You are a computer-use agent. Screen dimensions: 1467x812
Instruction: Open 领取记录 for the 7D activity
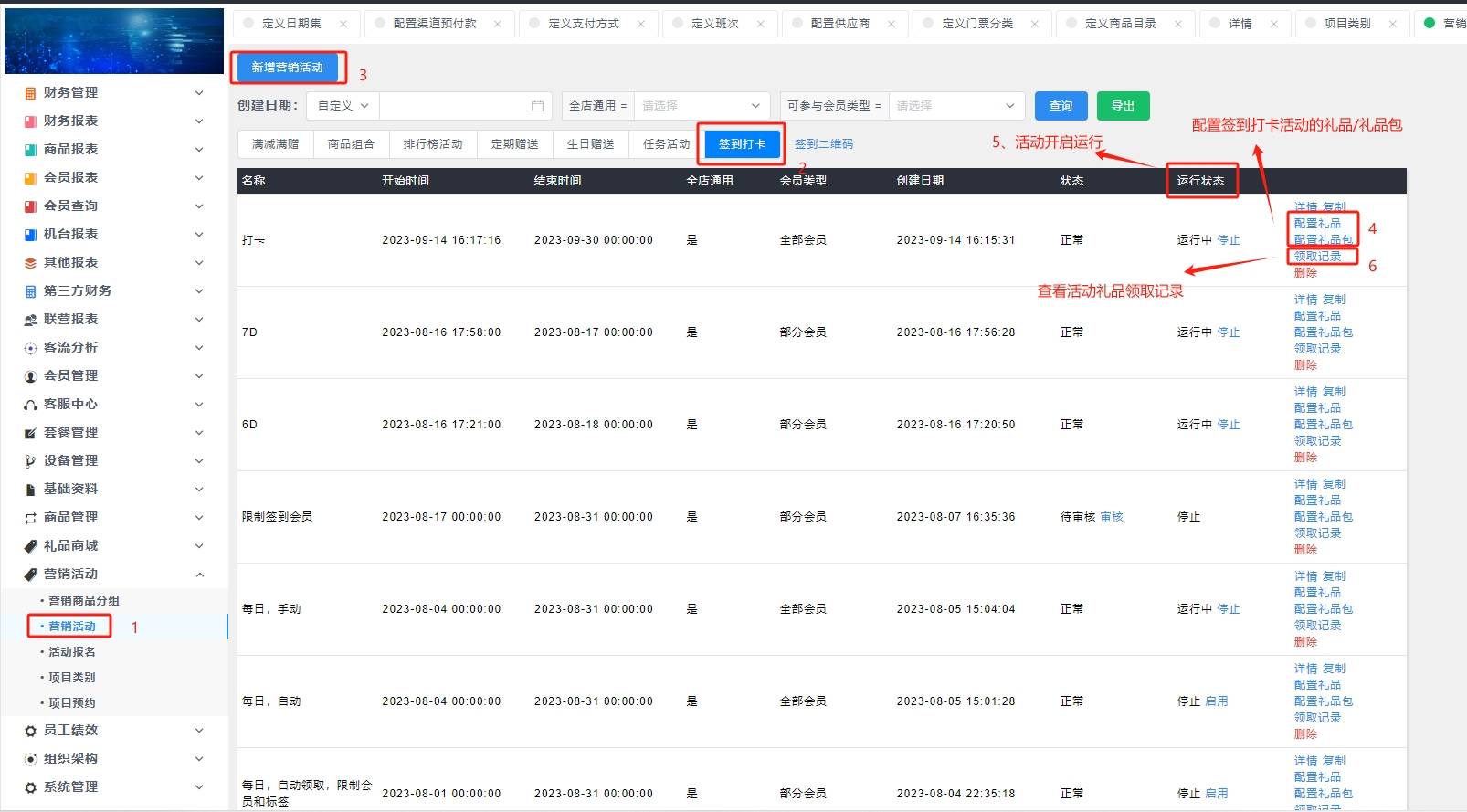1318,349
